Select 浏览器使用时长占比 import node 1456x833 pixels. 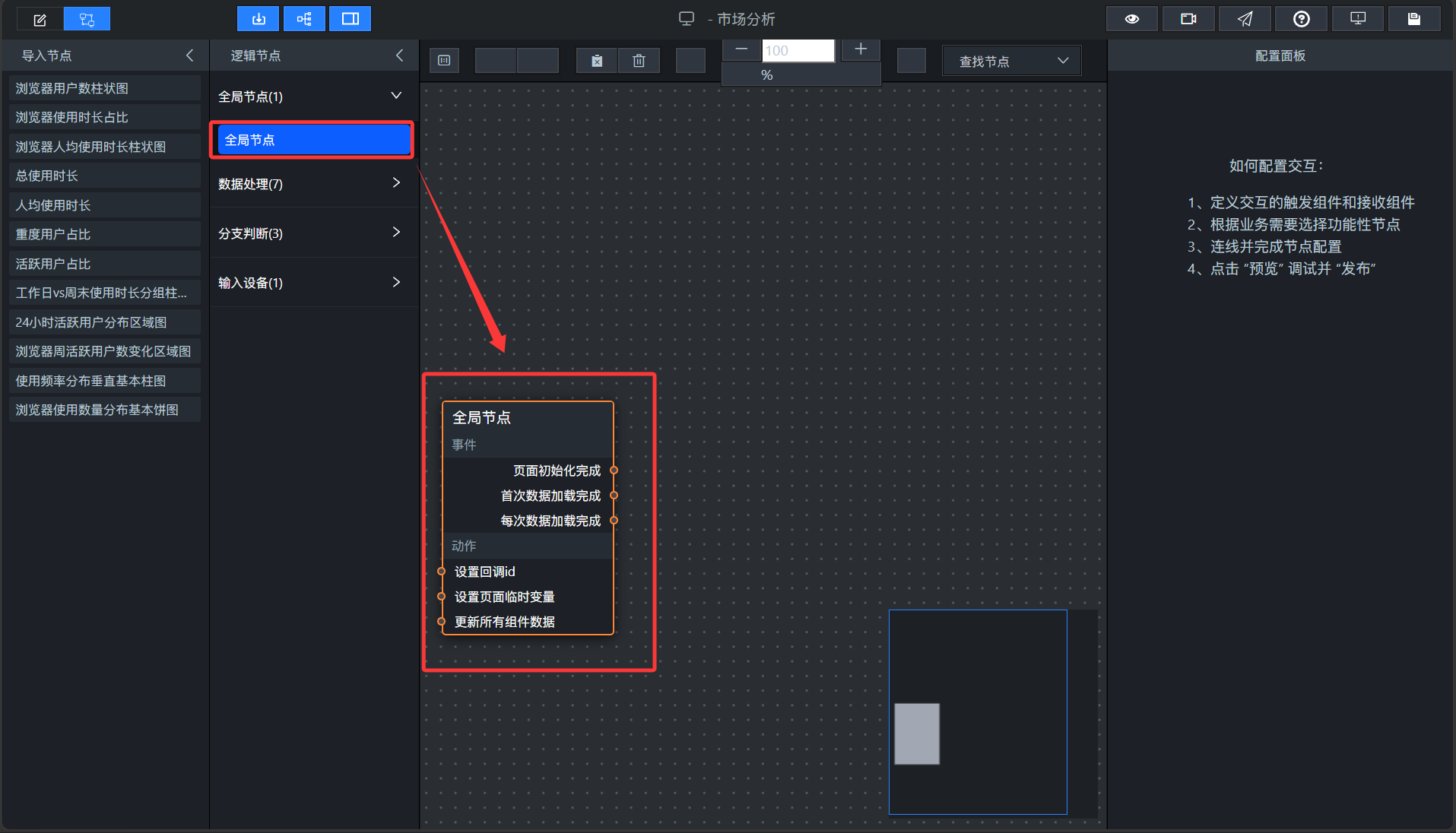pos(105,117)
